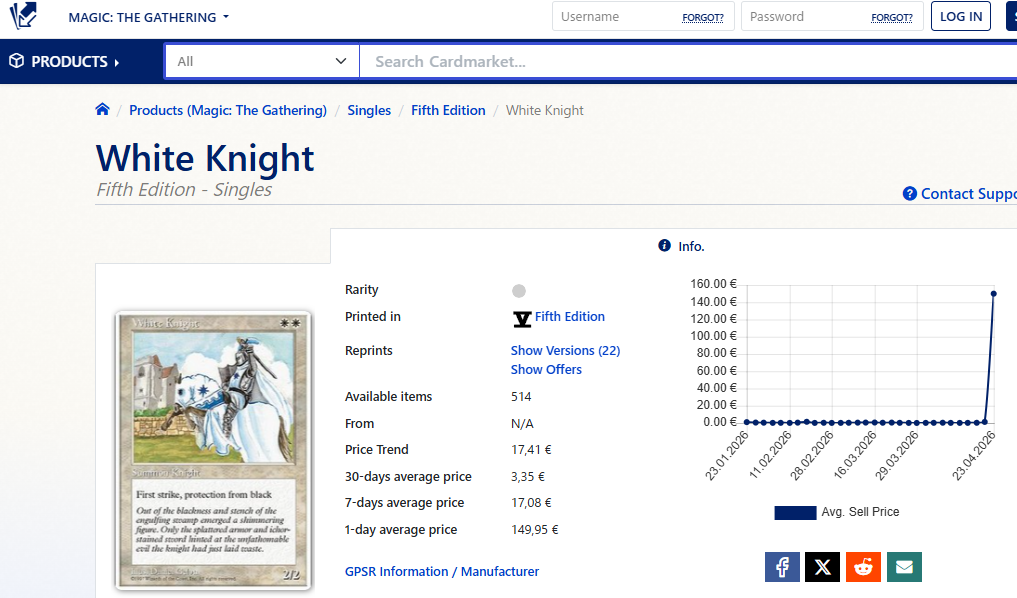Open the Fifth Edition breadcrumb link
This screenshot has width=1017, height=598.
point(448,110)
